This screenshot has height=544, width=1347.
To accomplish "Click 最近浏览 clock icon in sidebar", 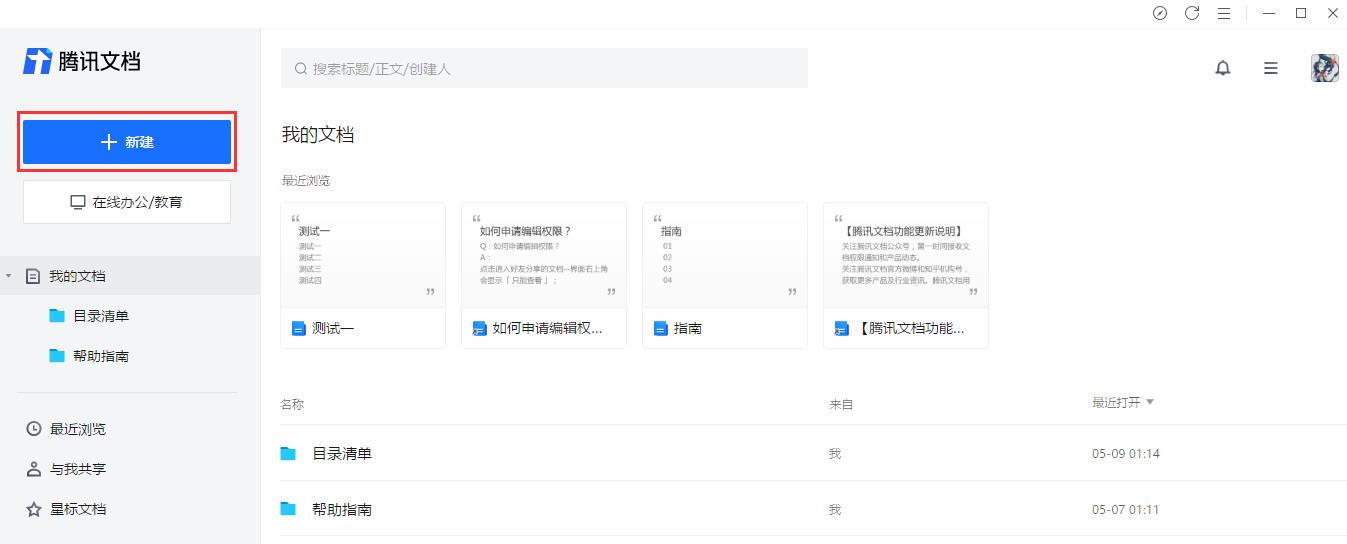I will 33,429.
